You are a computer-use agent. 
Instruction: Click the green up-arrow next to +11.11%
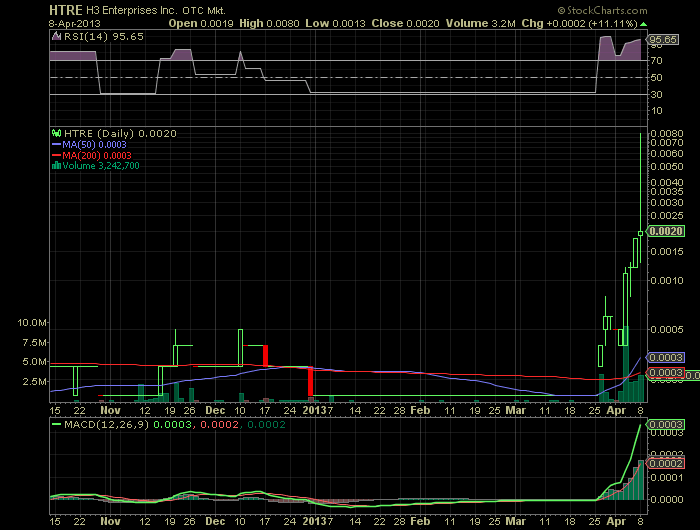(643, 24)
